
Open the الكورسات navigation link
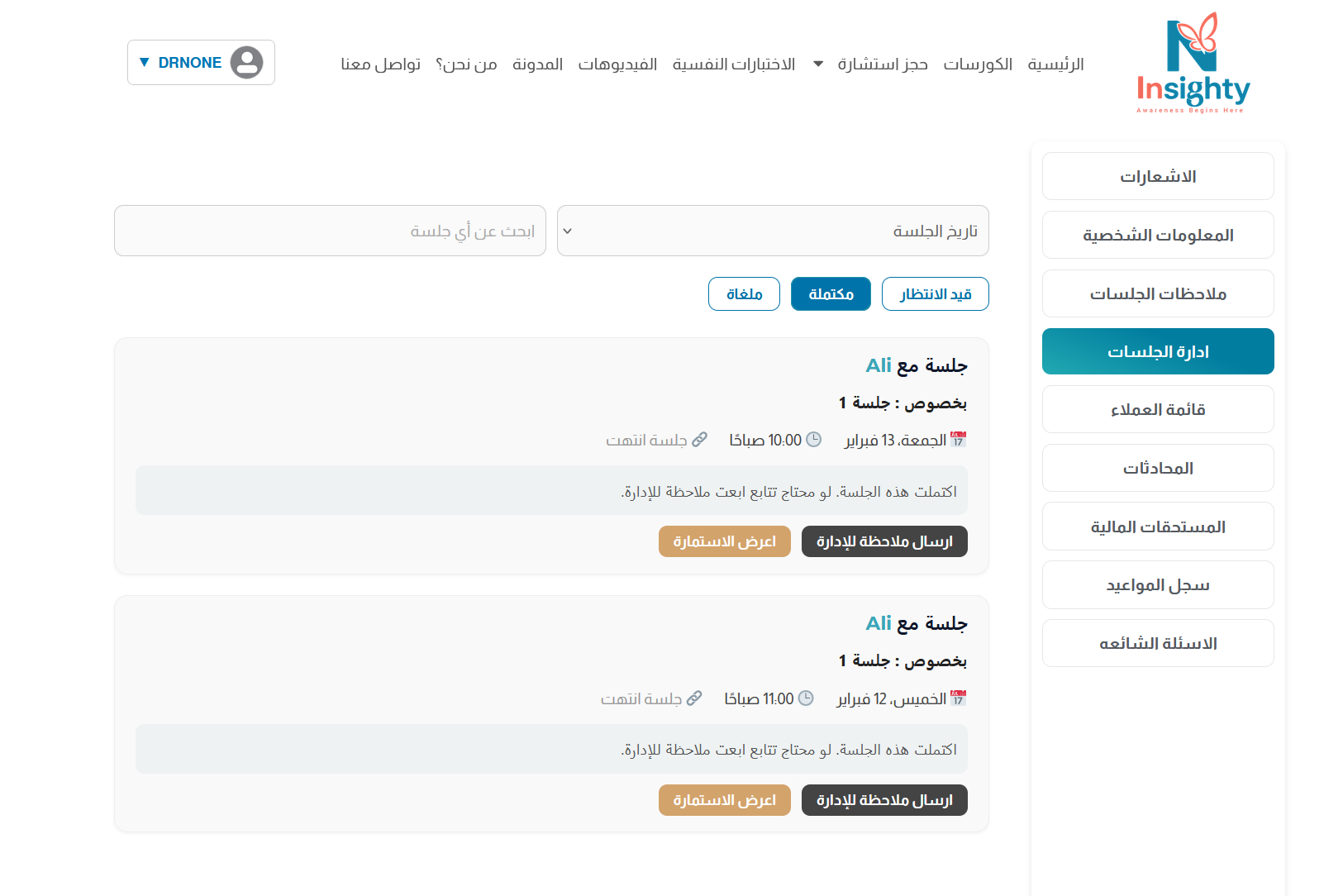(x=978, y=64)
